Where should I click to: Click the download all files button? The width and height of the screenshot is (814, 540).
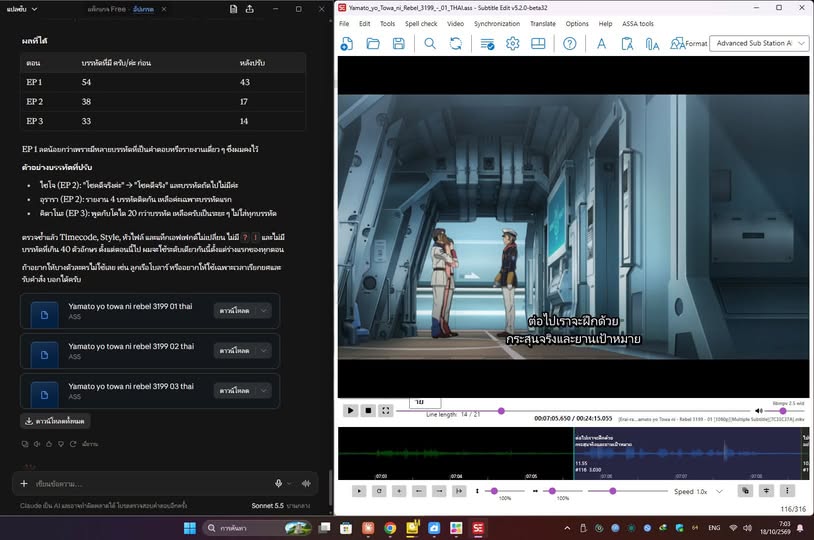tap(55, 421)
